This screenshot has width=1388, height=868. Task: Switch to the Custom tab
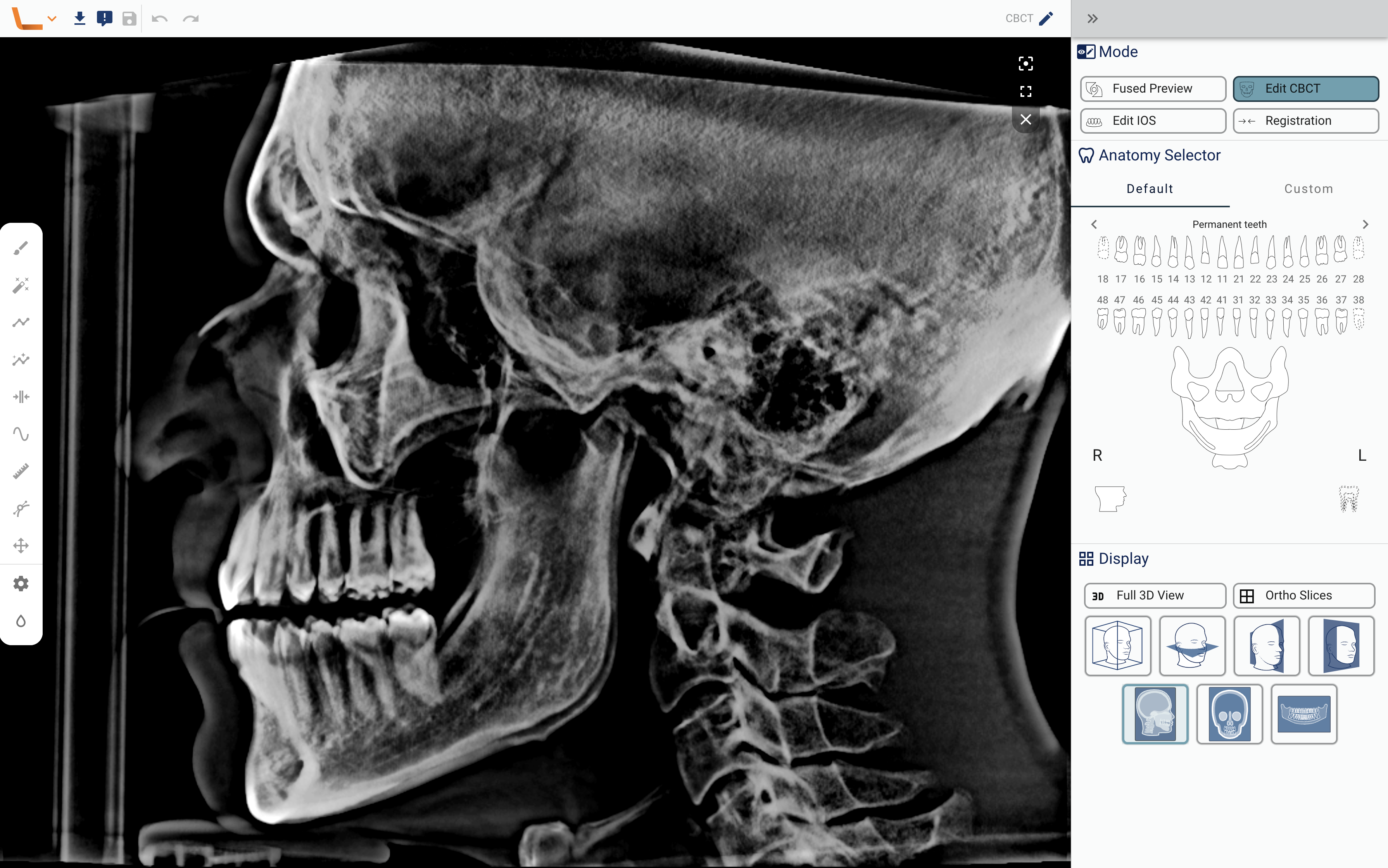1308,189
